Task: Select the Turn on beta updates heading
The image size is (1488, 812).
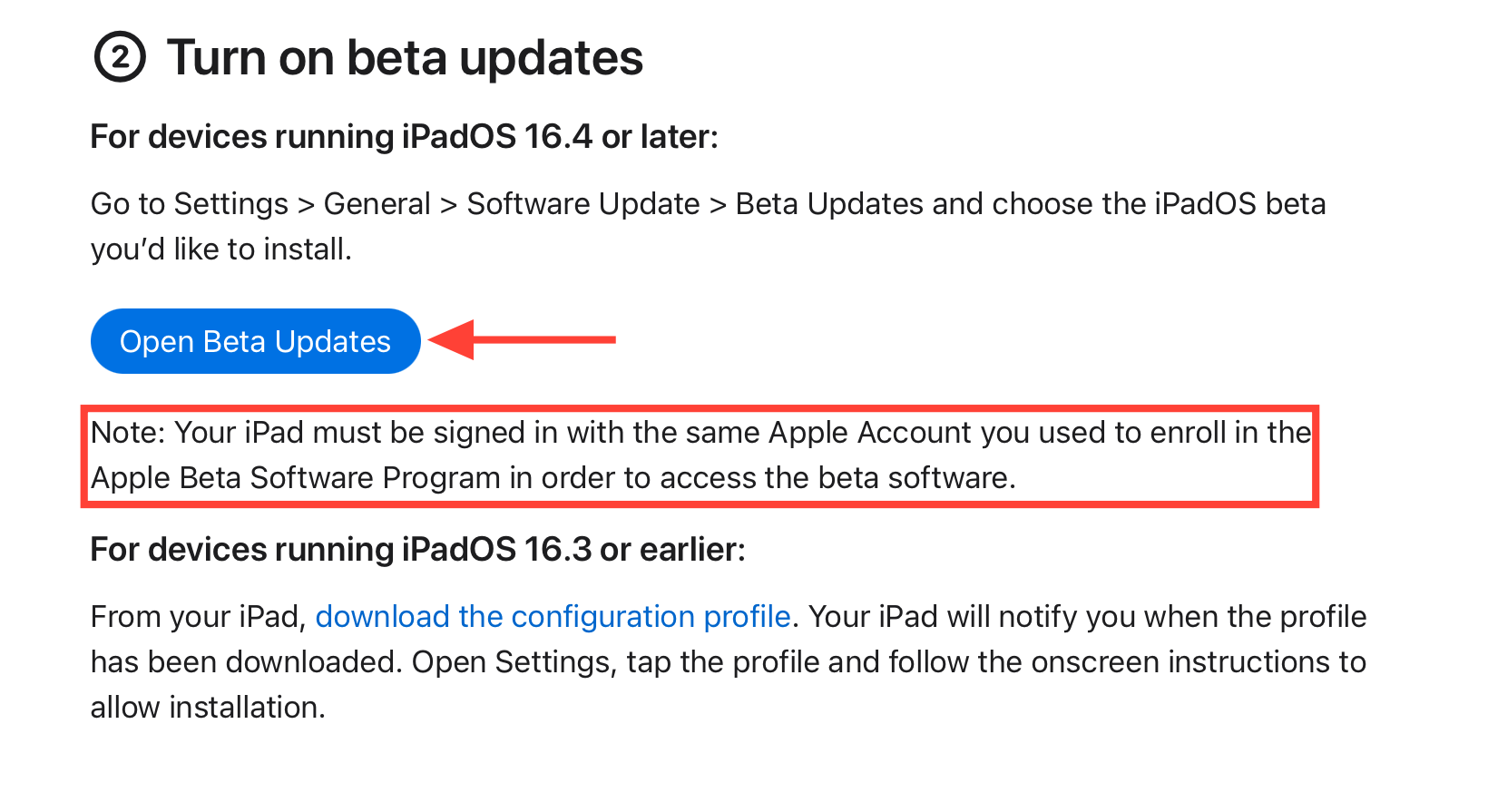Action: pos(405,58)
